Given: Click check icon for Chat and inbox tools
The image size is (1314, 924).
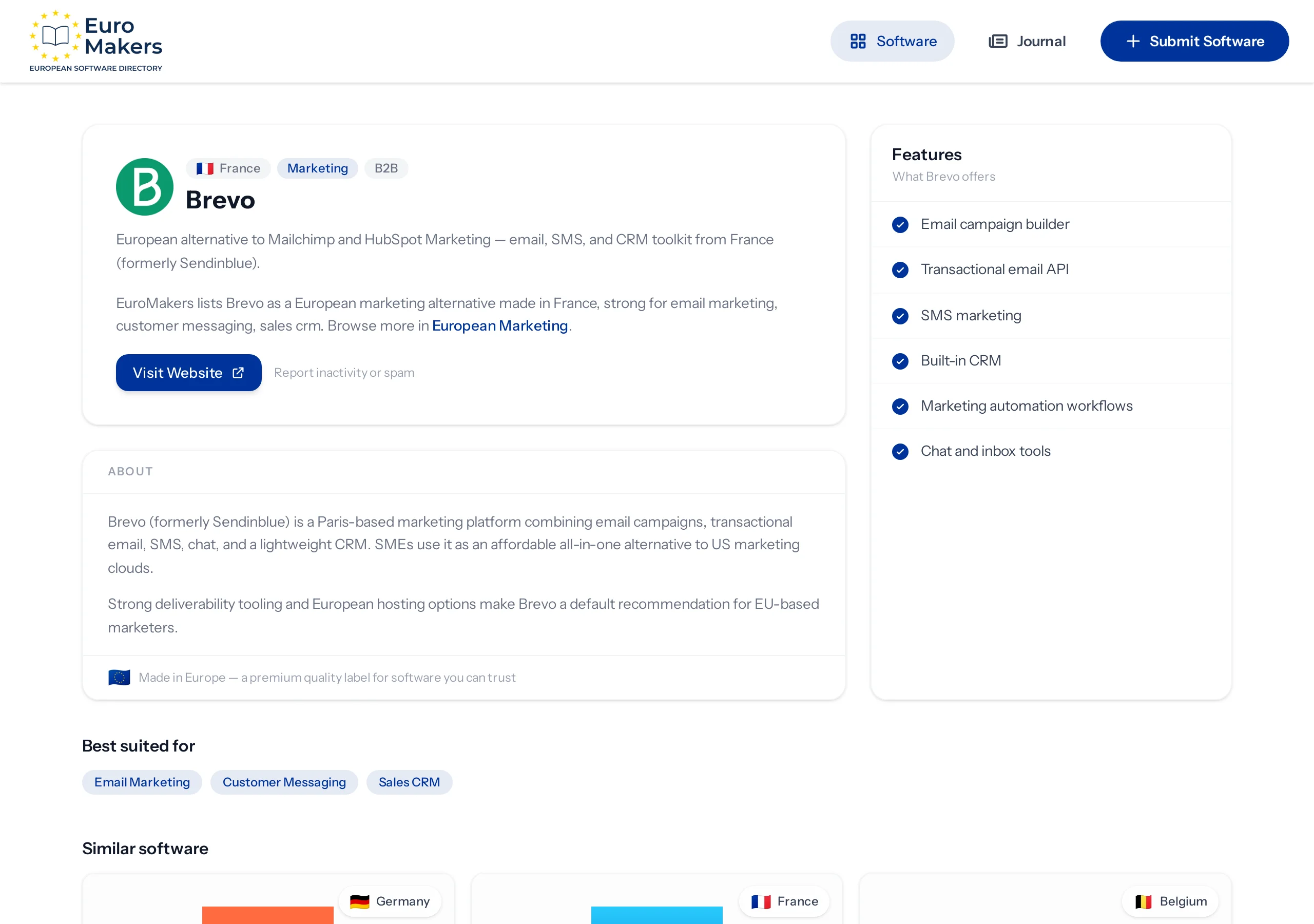Looking at the screenshot, I should point(900,451).
